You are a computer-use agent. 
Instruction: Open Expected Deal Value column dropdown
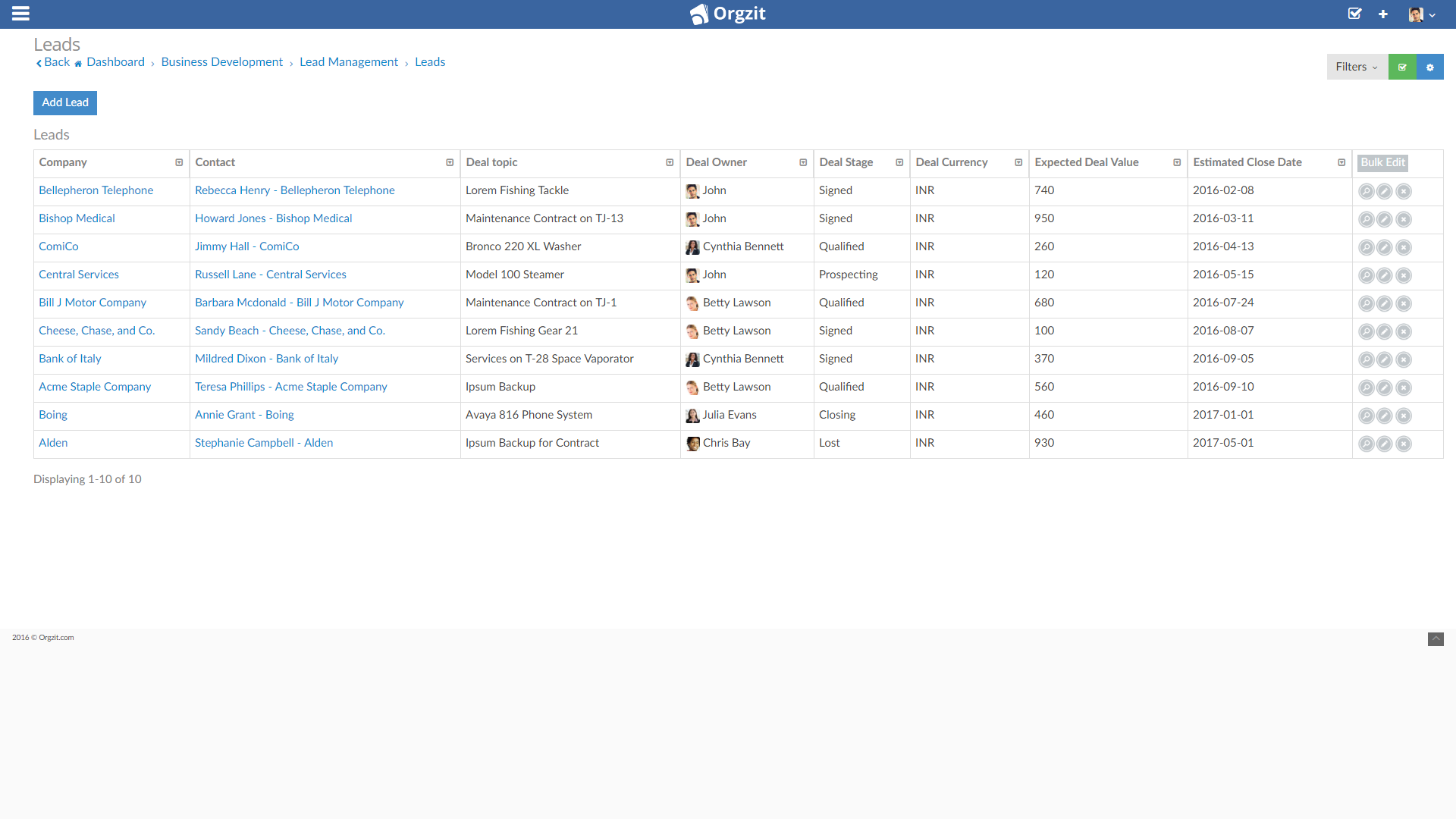click(1177, 163)
